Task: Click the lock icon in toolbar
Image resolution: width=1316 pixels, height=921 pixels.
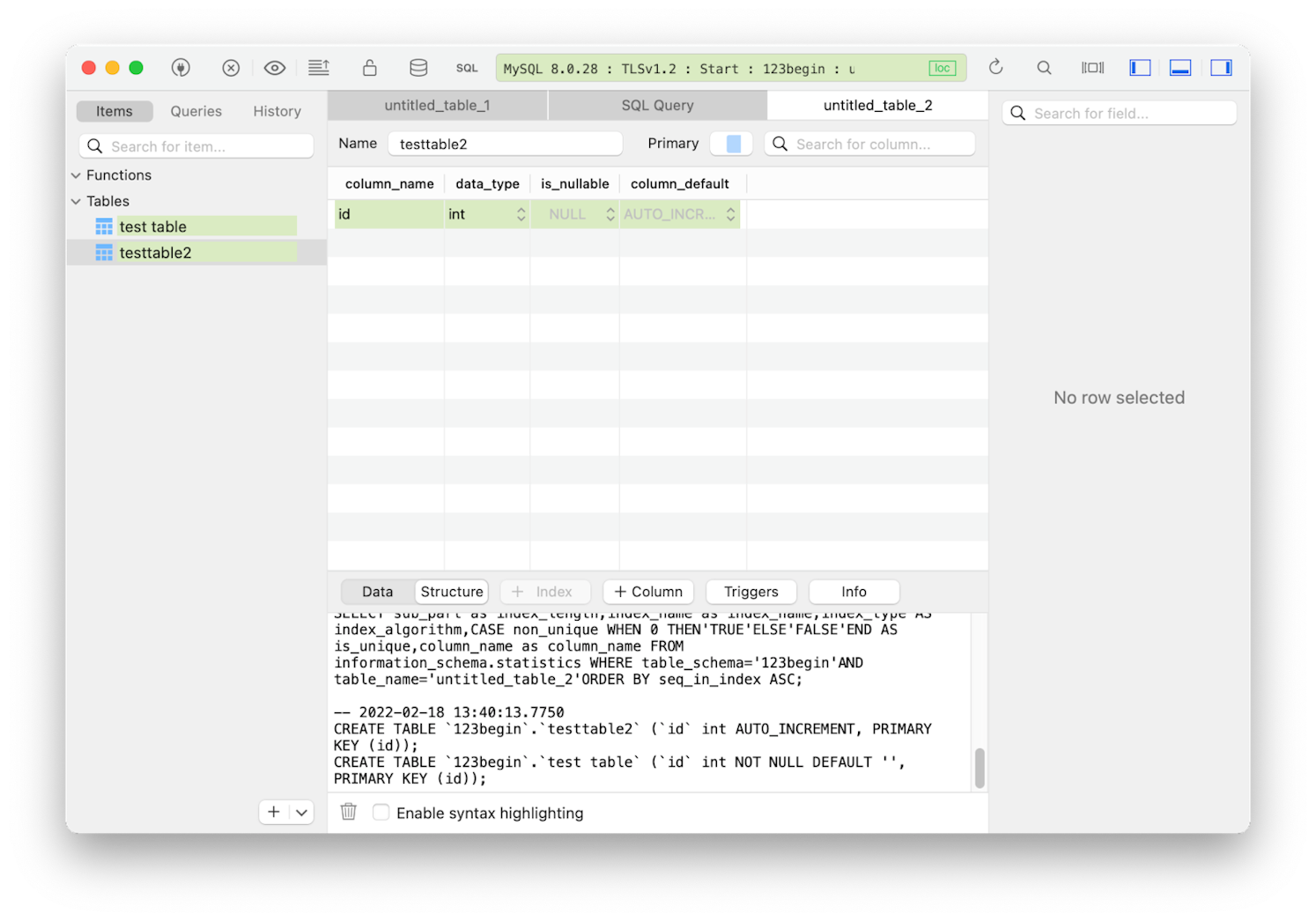Action: pos(370,68)
